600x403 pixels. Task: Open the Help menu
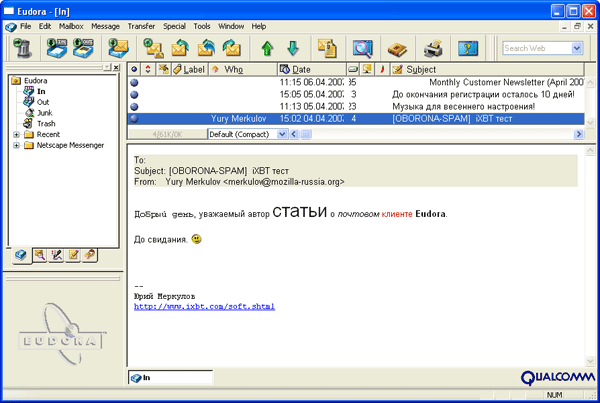tap(259, 26)
